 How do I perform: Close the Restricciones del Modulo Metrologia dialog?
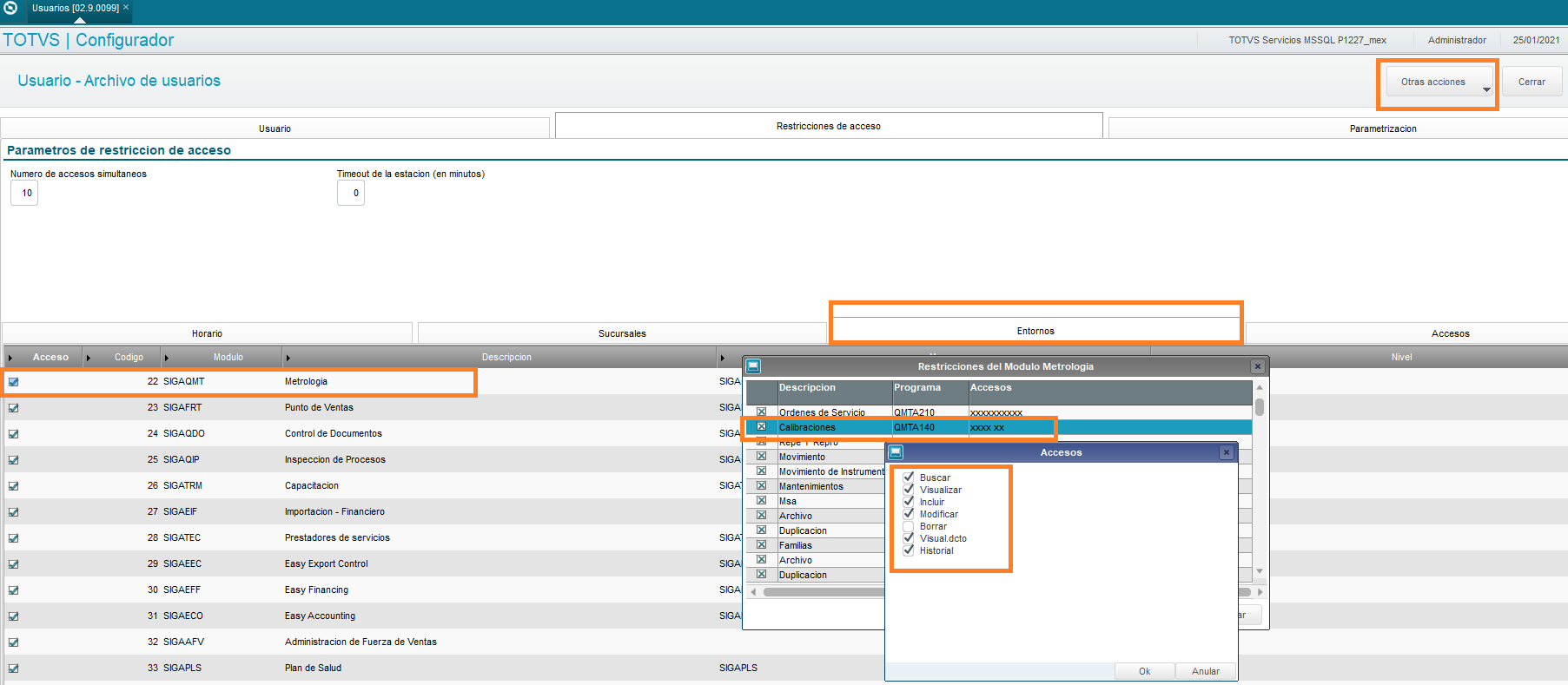[x=1257, y=366]
